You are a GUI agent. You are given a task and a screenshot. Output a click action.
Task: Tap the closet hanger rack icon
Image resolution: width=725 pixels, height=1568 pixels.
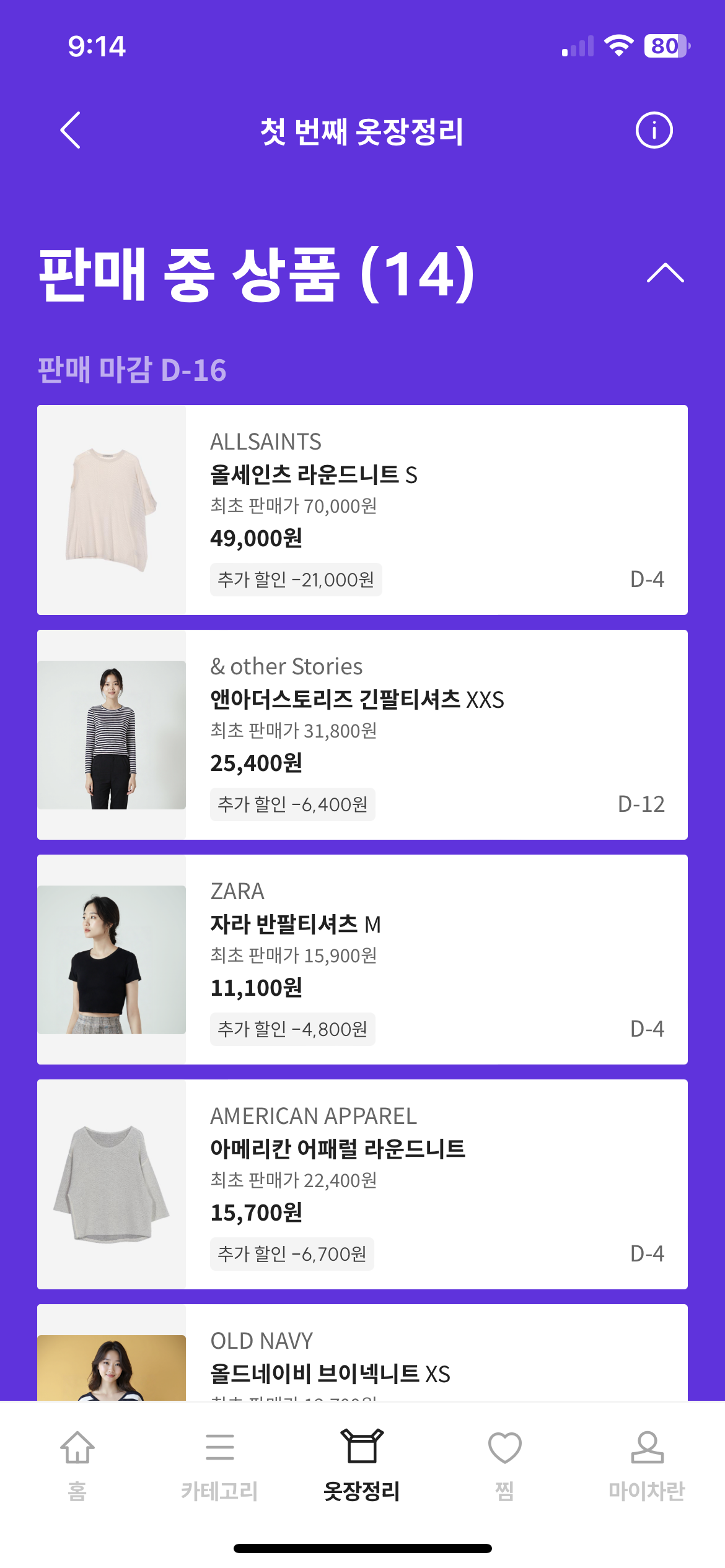click(362, 1446)
